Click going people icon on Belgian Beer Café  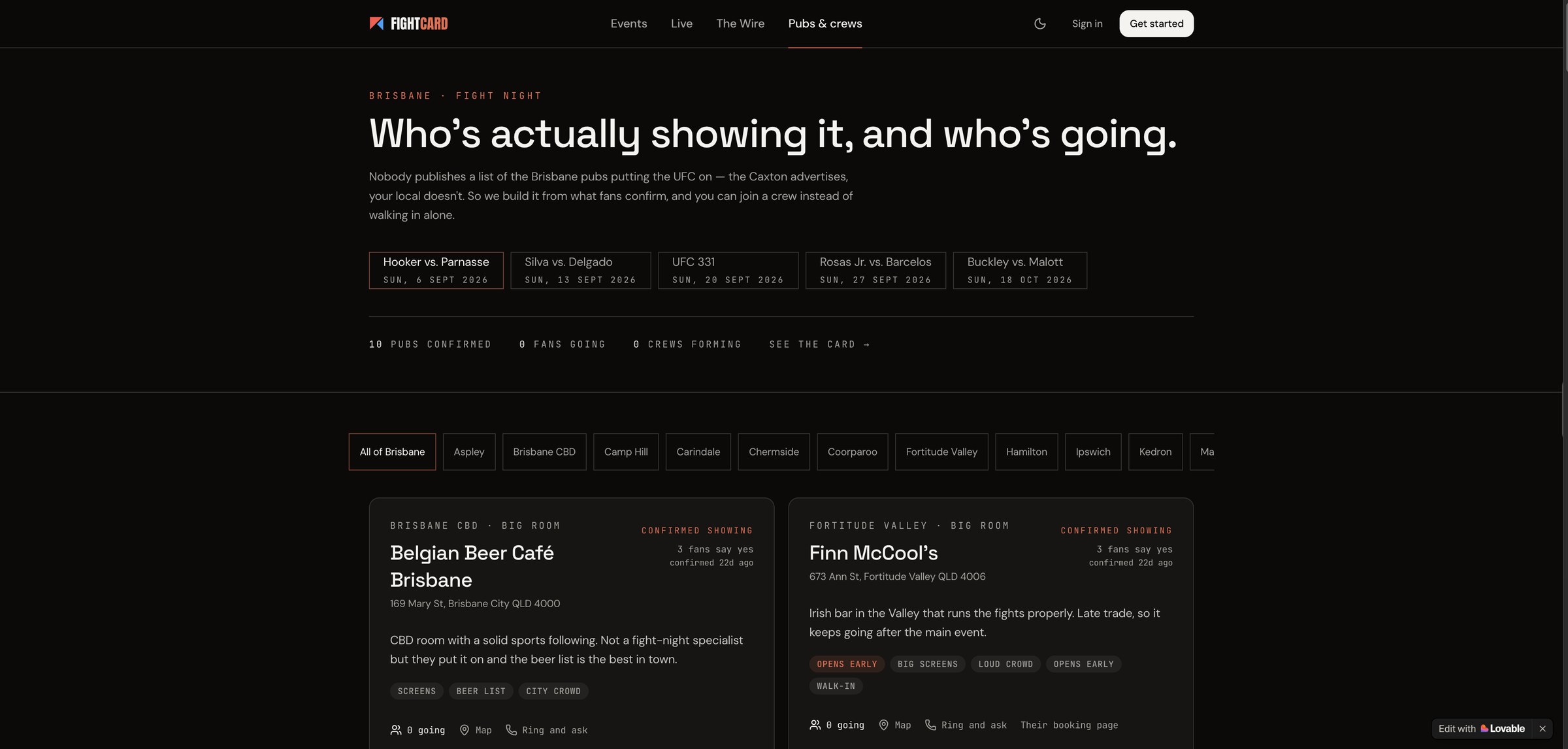pos(396,730)
